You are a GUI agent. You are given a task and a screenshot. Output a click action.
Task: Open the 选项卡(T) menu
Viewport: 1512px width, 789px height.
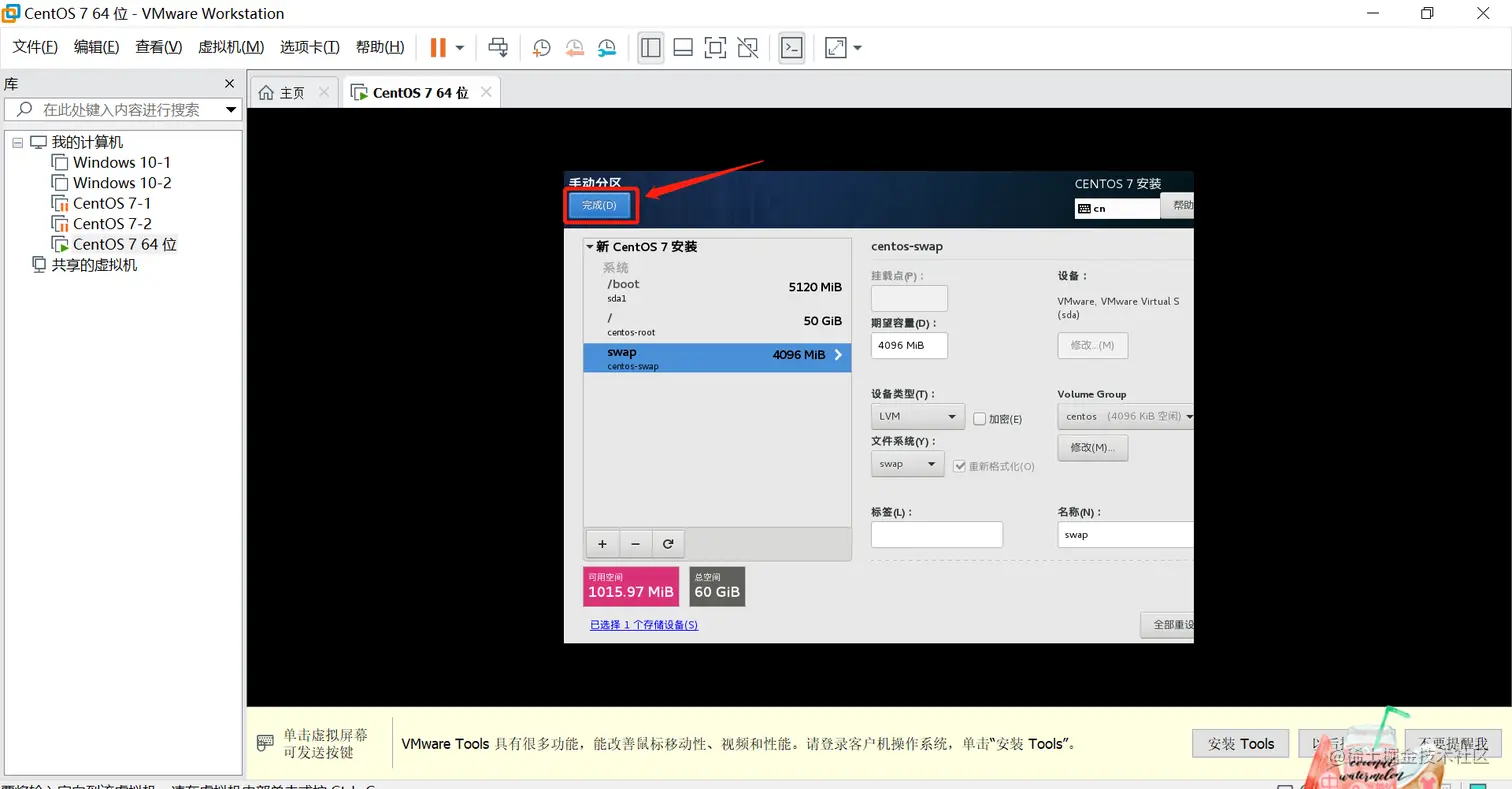pyautogui.click(x=310, y=47)
